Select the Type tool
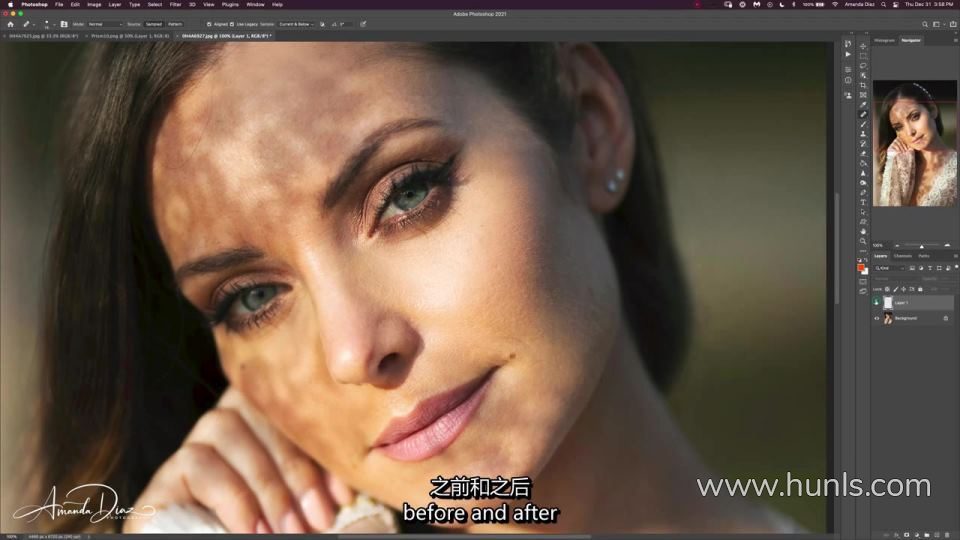The height and width of the screenshot is (540, 960). click(863, 202)
